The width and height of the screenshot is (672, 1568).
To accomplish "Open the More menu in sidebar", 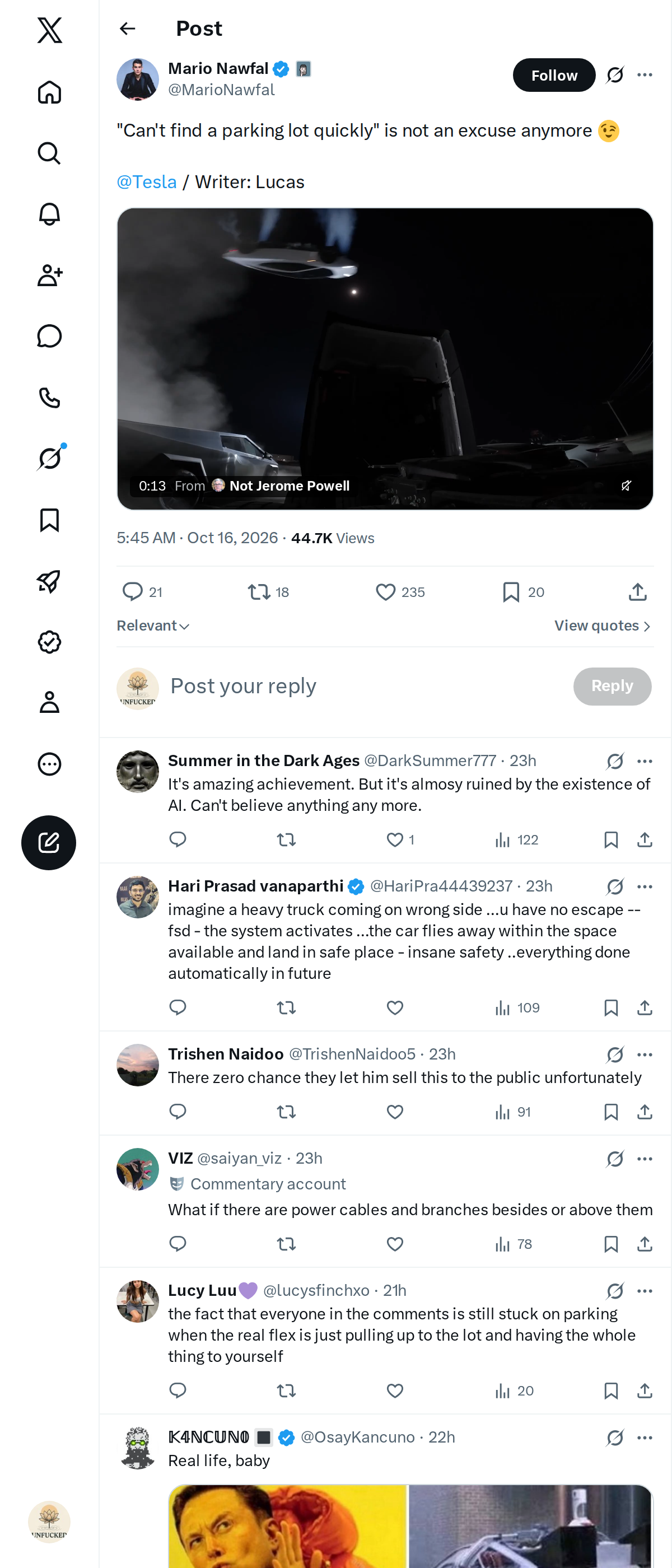I will click(49, 763).
